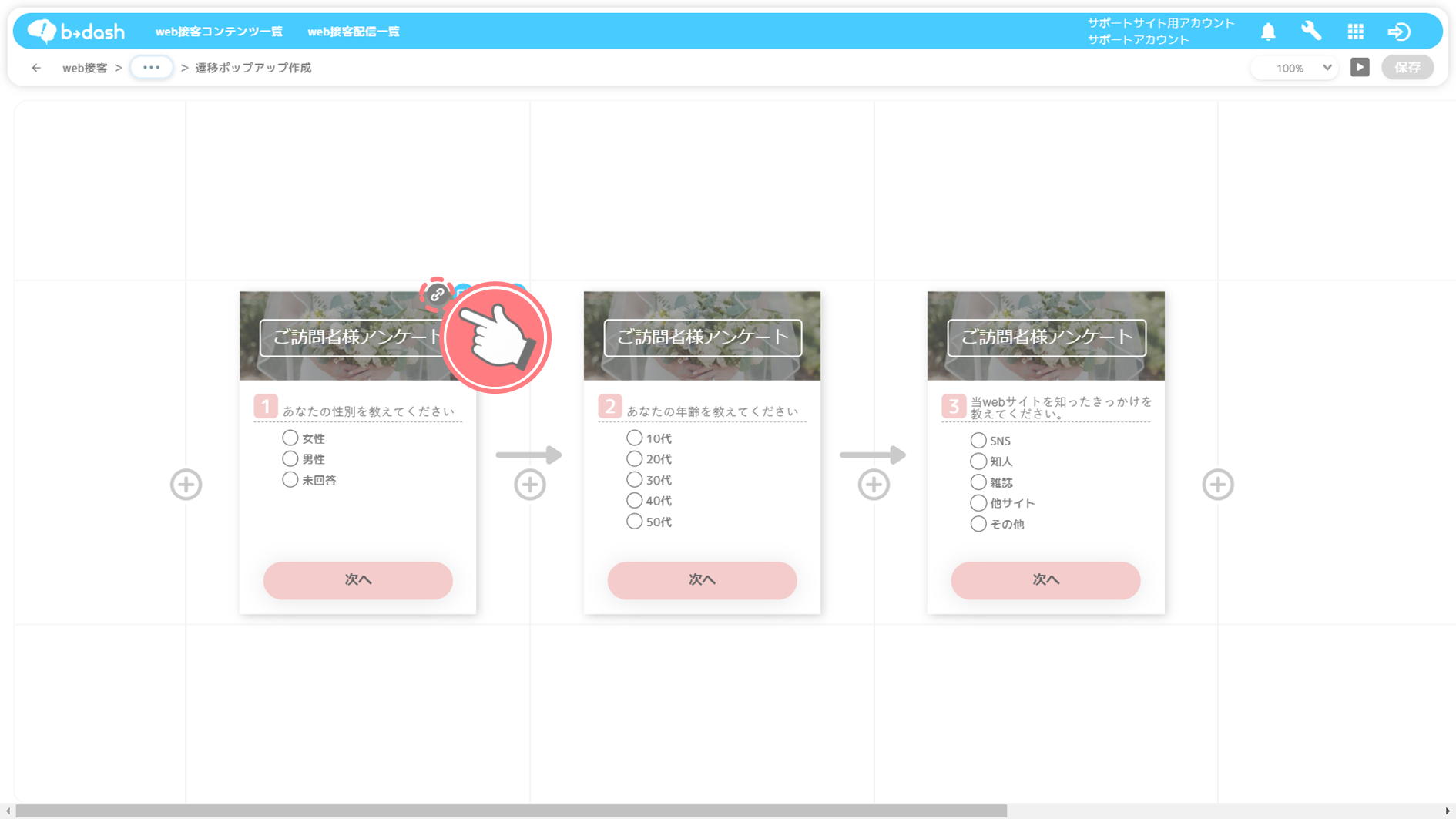1456x819 pixels.
Task: Select the SNS radio option
Action: [978, 440]
